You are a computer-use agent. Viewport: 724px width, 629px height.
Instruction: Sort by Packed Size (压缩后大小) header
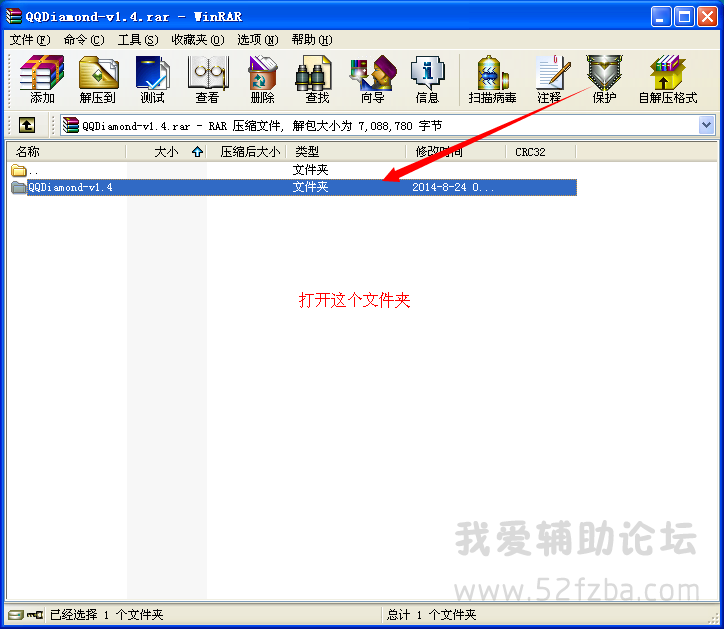pos(246,151)
